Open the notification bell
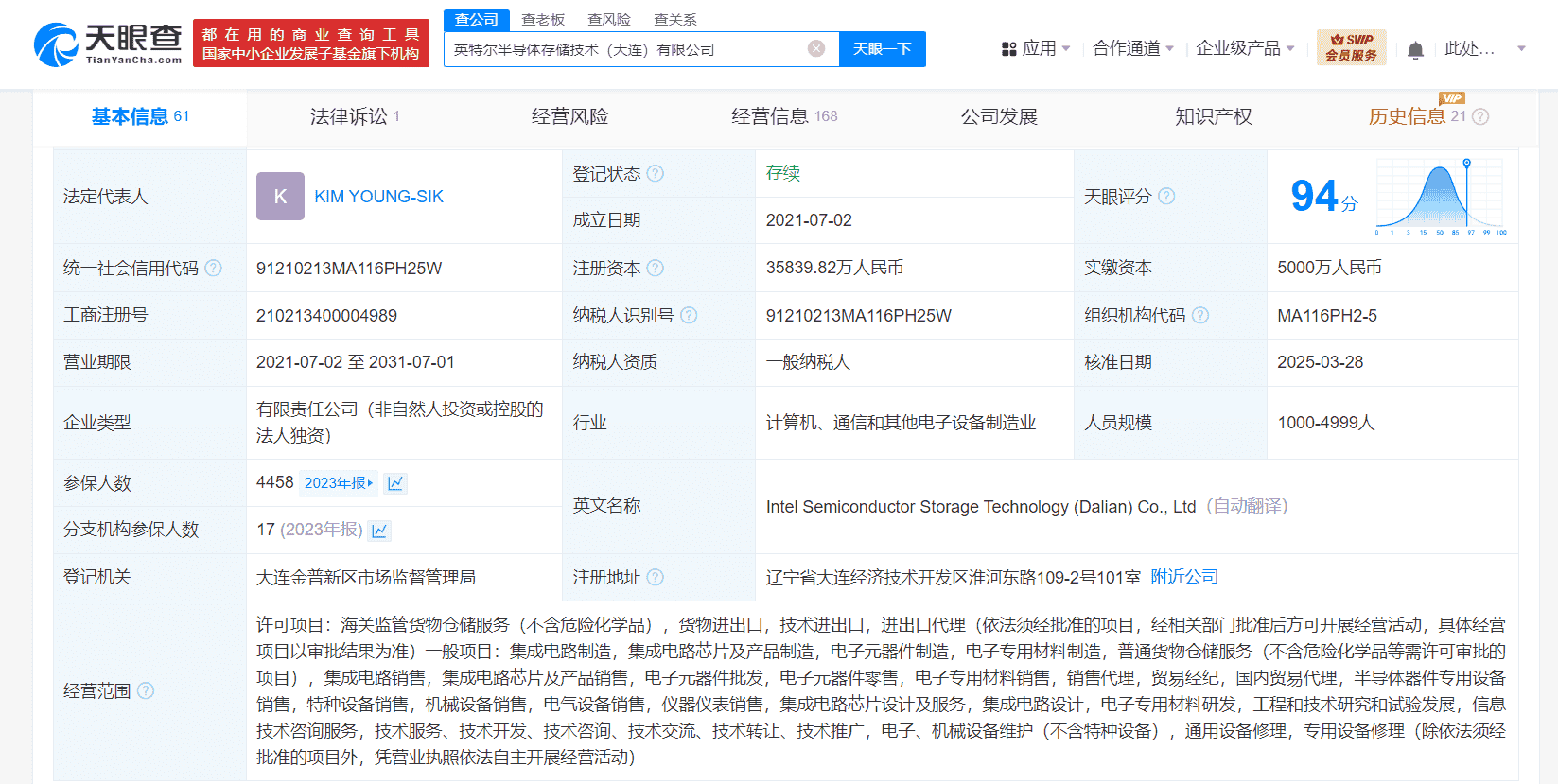1558x784 pixels. click(x=1415, y=50)
